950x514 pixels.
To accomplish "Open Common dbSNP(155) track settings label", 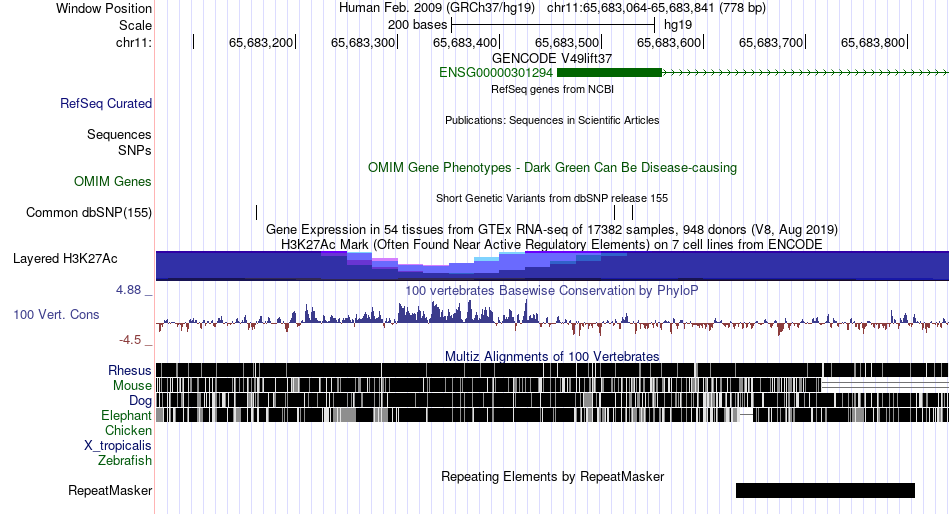I will click(x=89, y=213).
